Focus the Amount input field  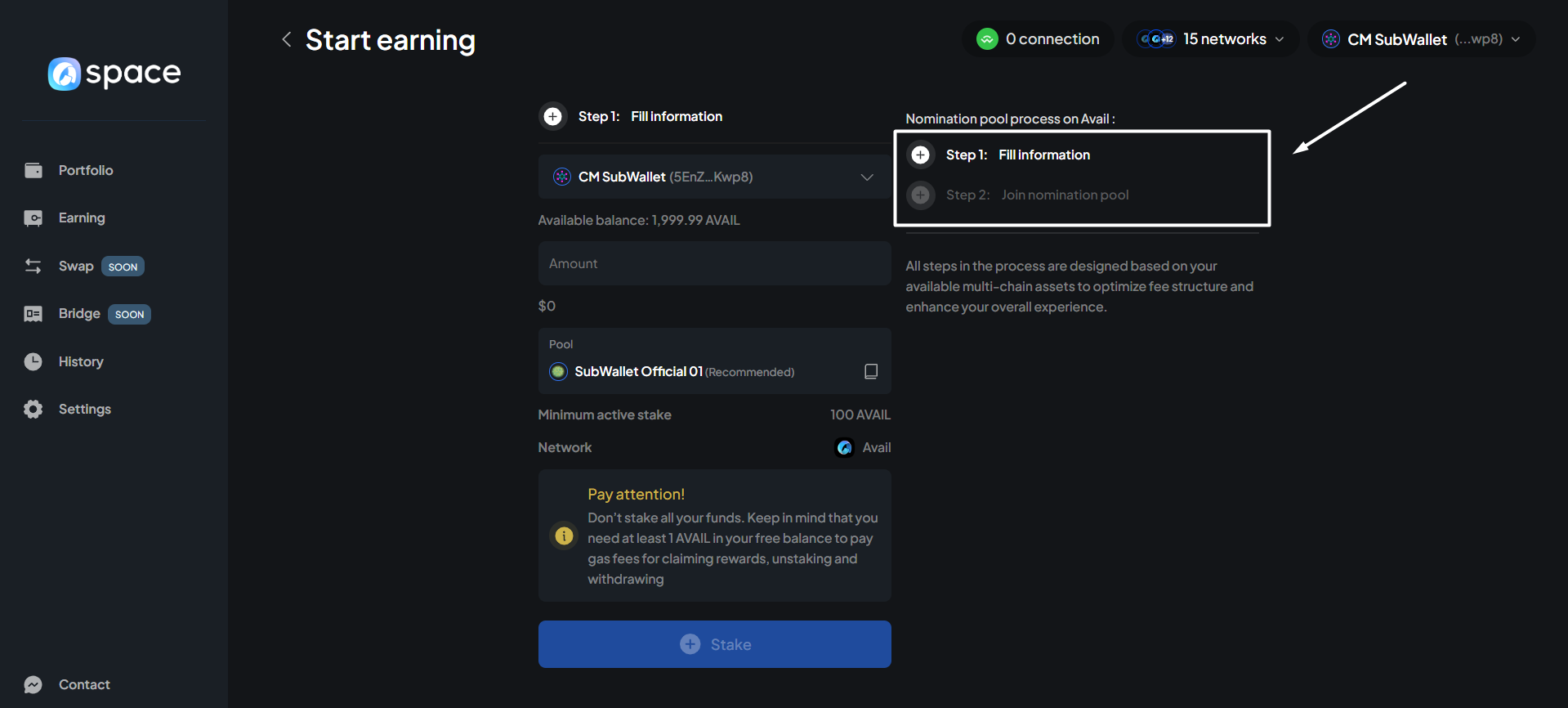(714, 263)
